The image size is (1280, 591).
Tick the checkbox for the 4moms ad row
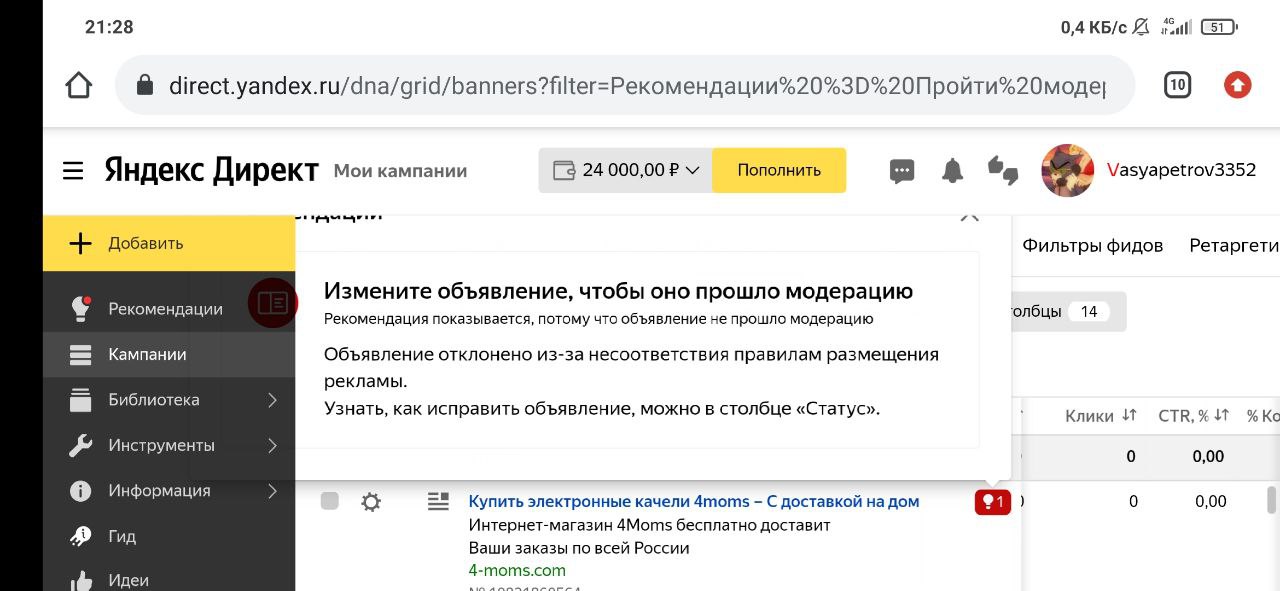(x=329, y=501)
